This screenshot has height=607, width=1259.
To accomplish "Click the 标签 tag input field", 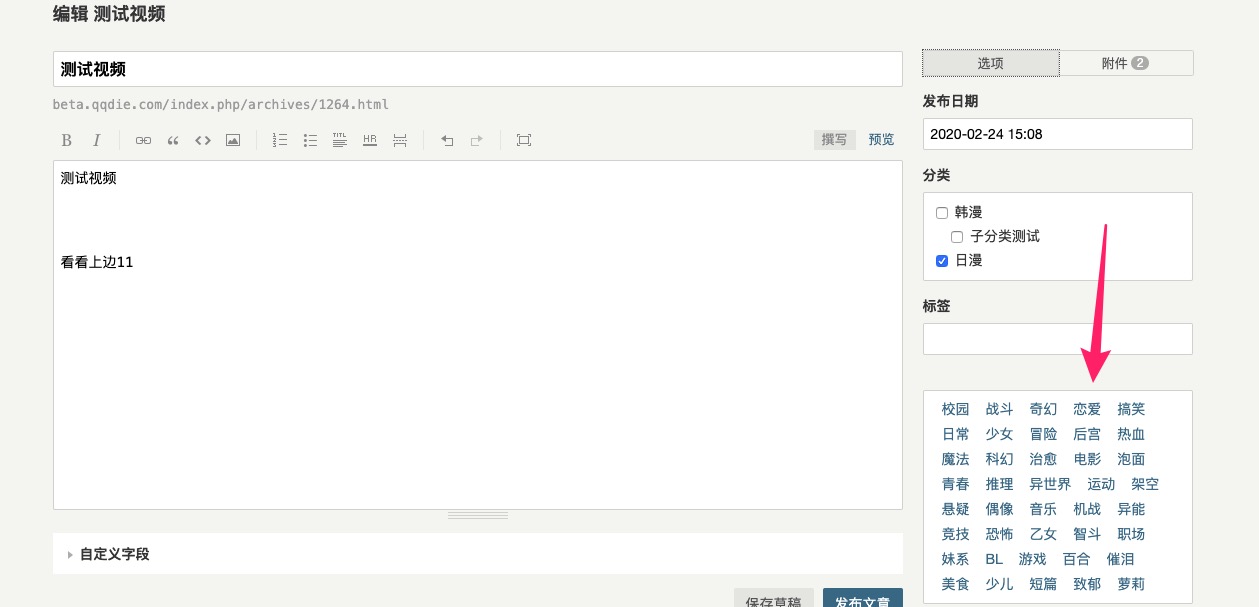I will (x=1057, y=339).
